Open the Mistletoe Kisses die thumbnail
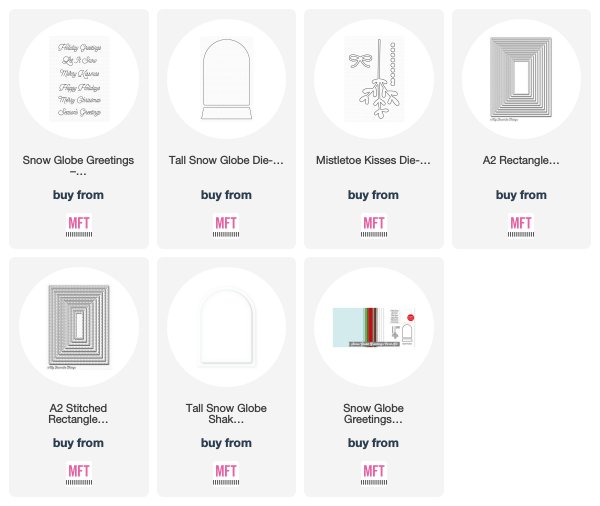 [x=373, y=79]
